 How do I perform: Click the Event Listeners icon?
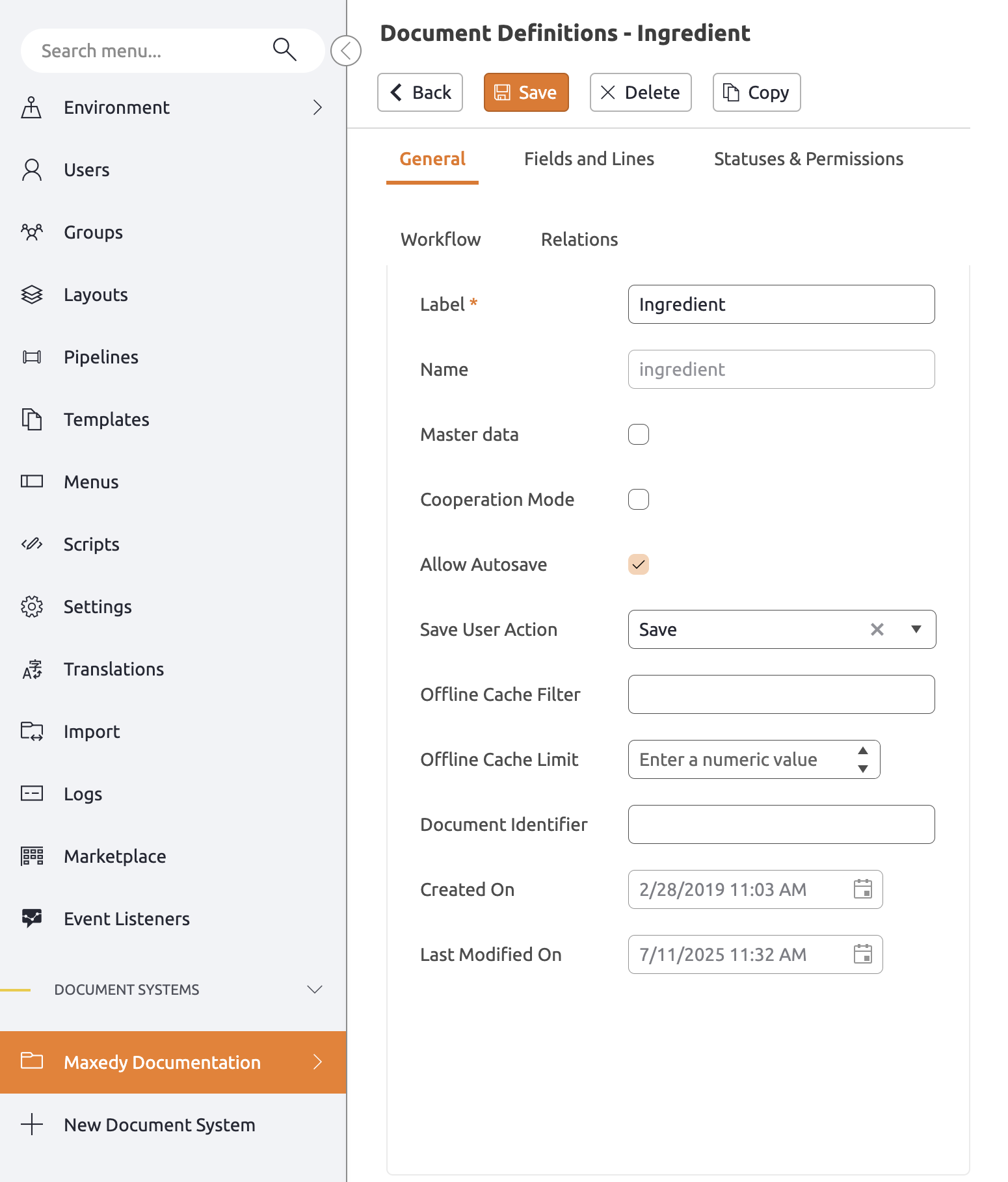(x=31, y=918)
